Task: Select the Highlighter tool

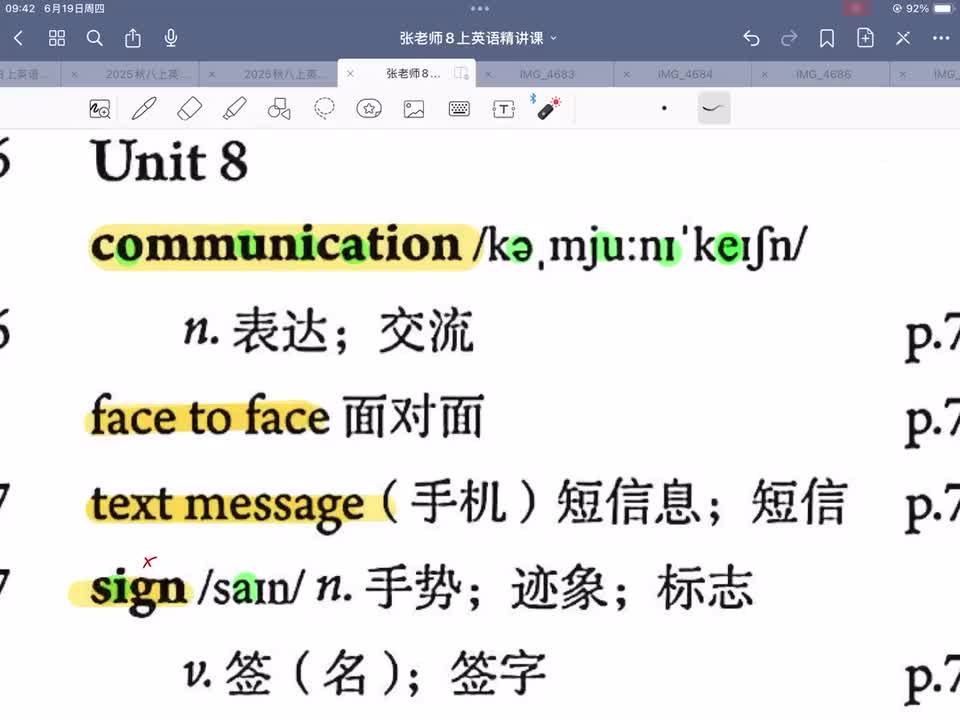Action: pos(234,109)
